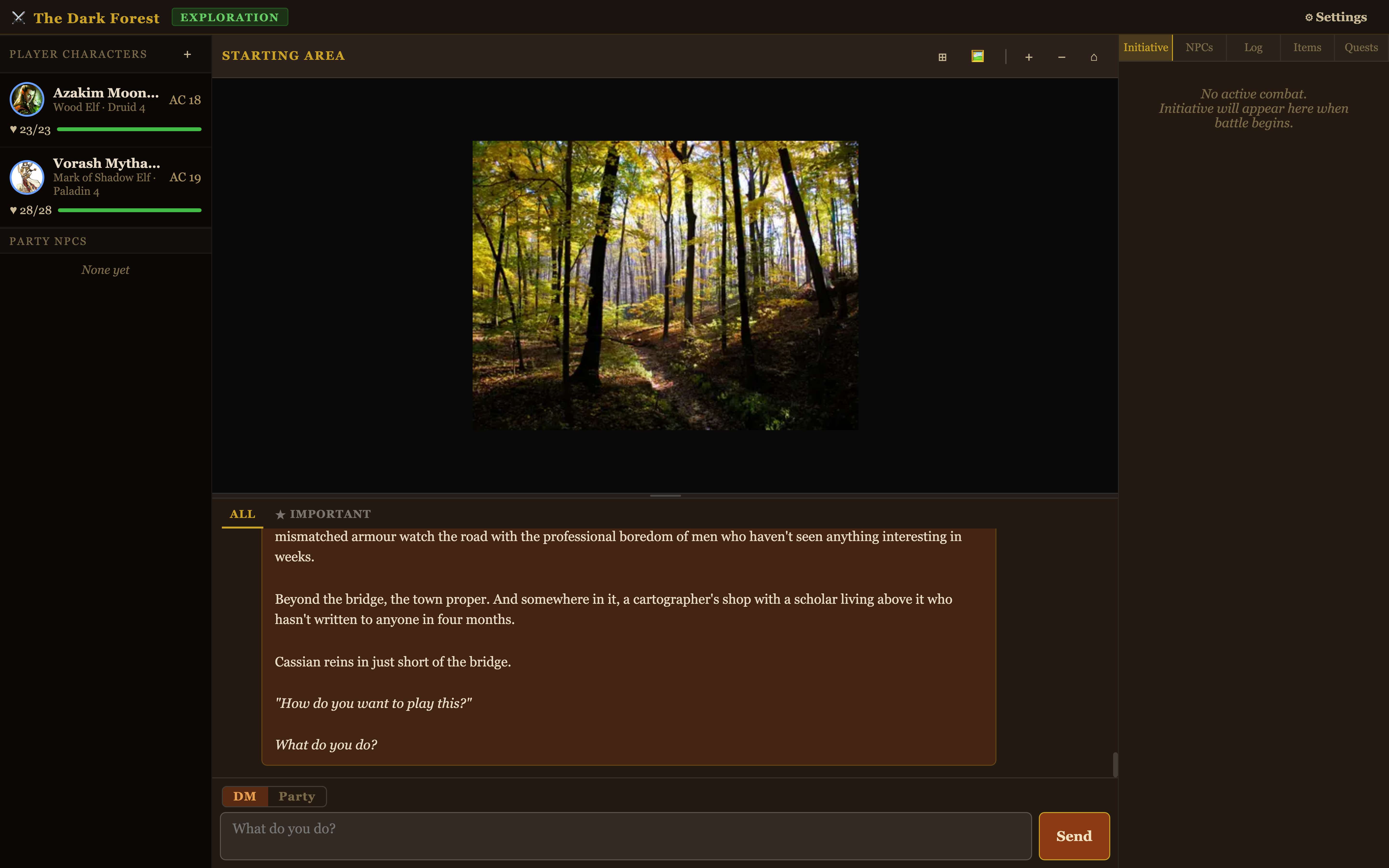
Task: Click italic 'What do you do?' message line
Action: (326, 745)
